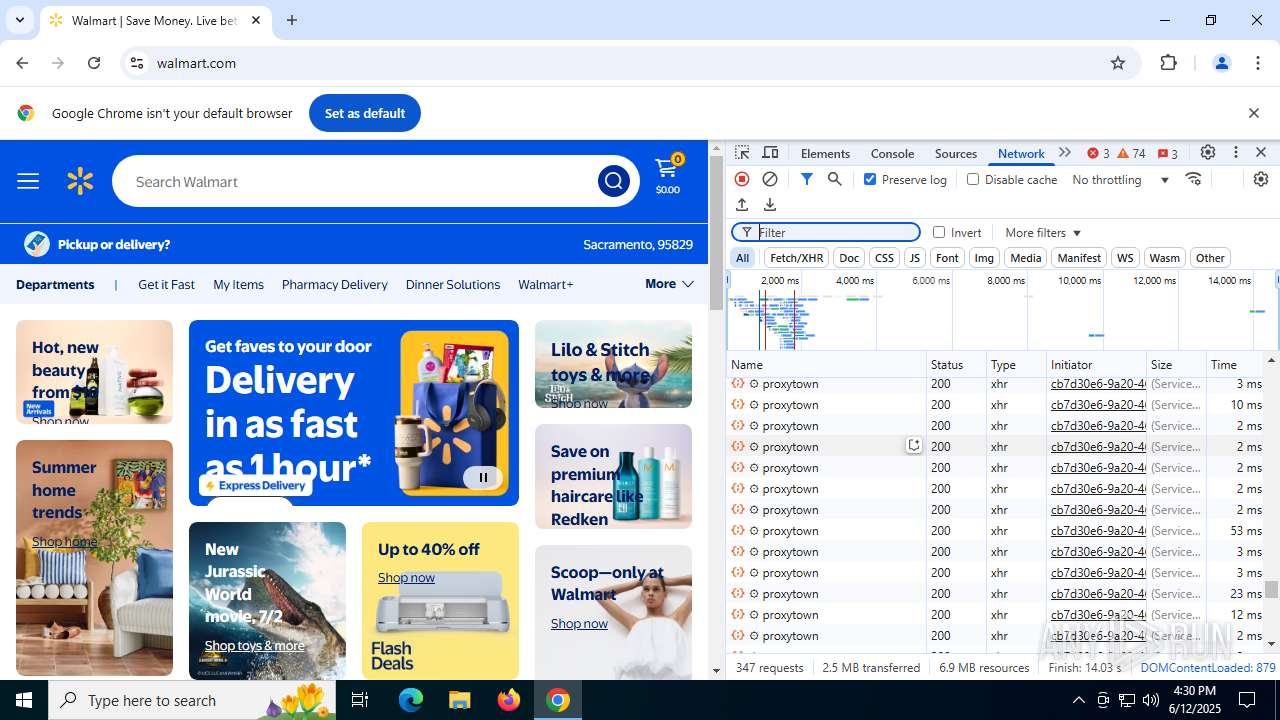Screen dimensions: 1280x720
Task: Toggle the device toolbar icon
Action: click(770, 153)
